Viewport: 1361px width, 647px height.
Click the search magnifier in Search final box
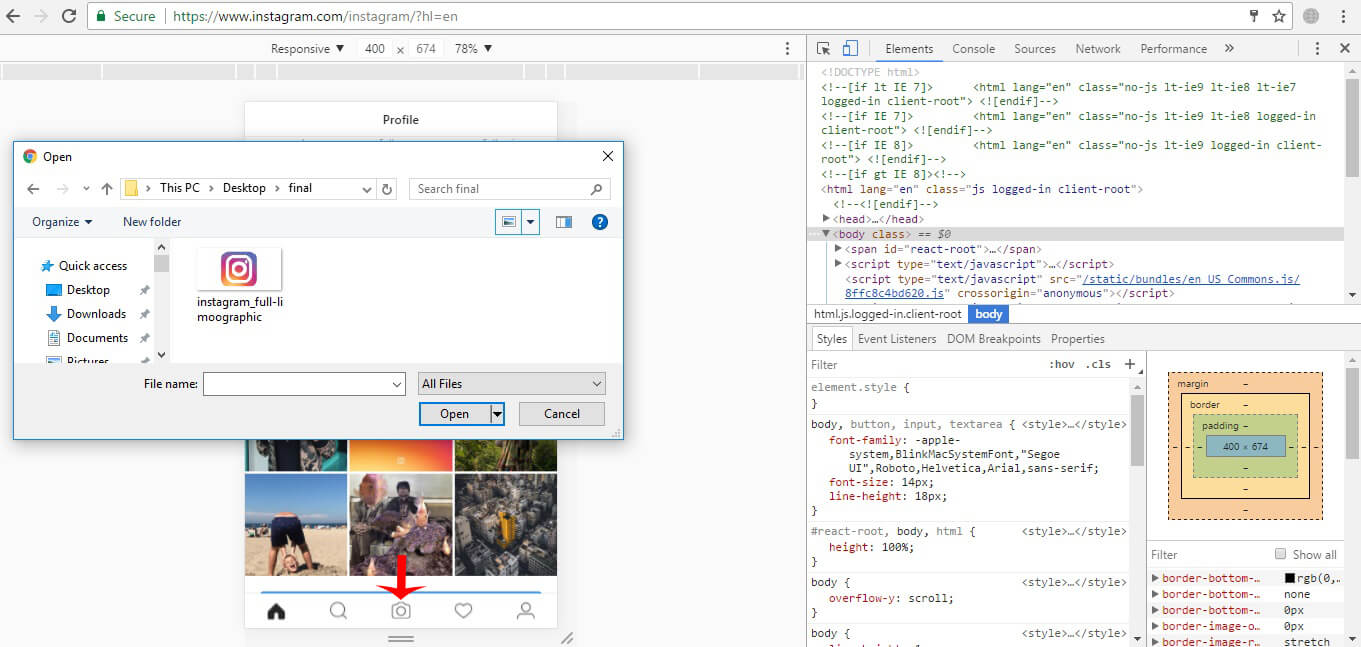pos(597,188)
